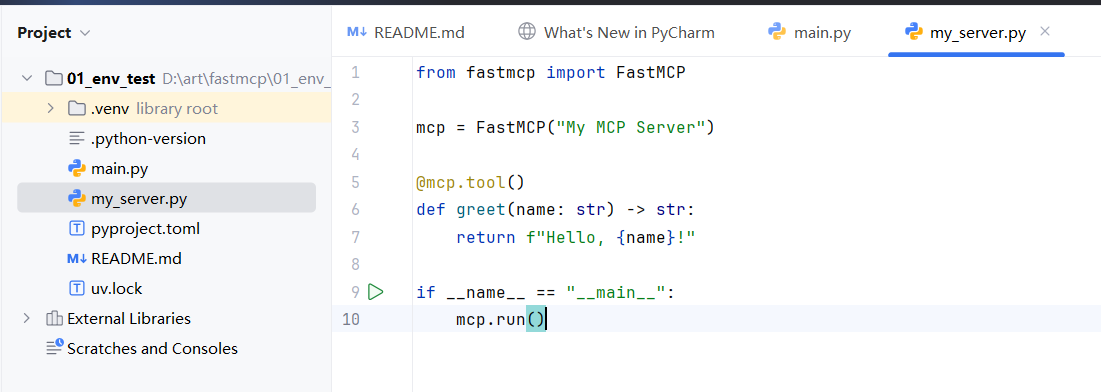Expand External Libraries node

click(27, 318)
